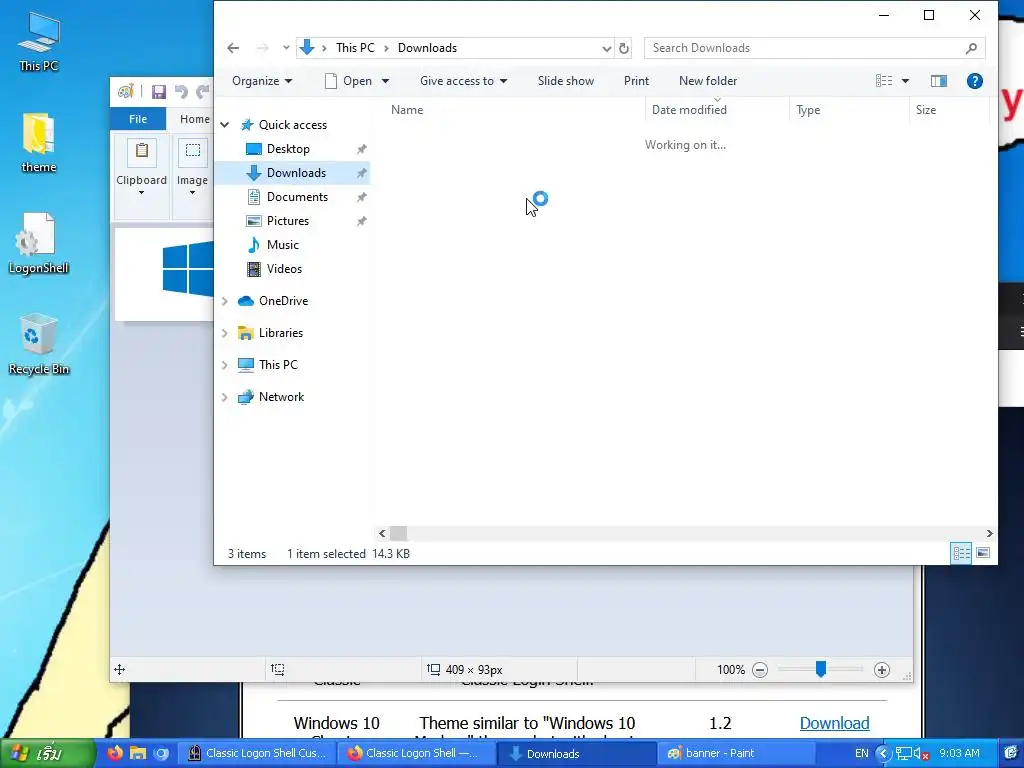This screenshot has height=768, width=1024.
Task: Select Network in navigation pane
Action: 281,397
